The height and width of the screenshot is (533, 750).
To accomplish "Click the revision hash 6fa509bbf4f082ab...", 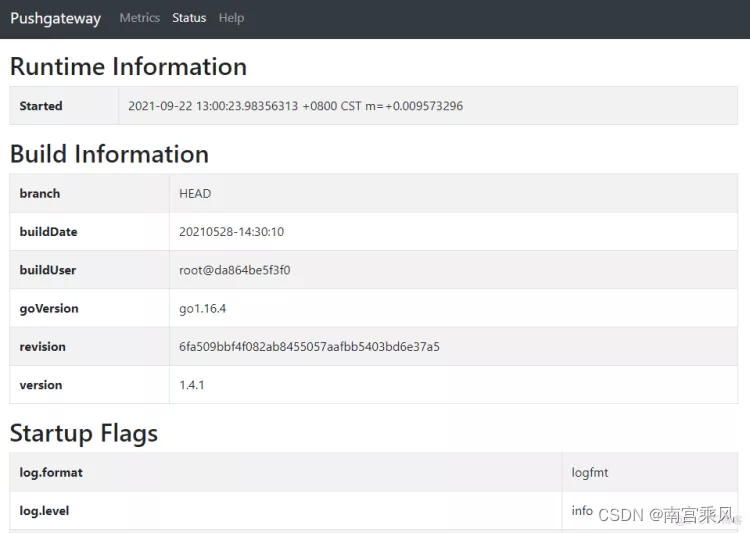I will tap(309, 346).
